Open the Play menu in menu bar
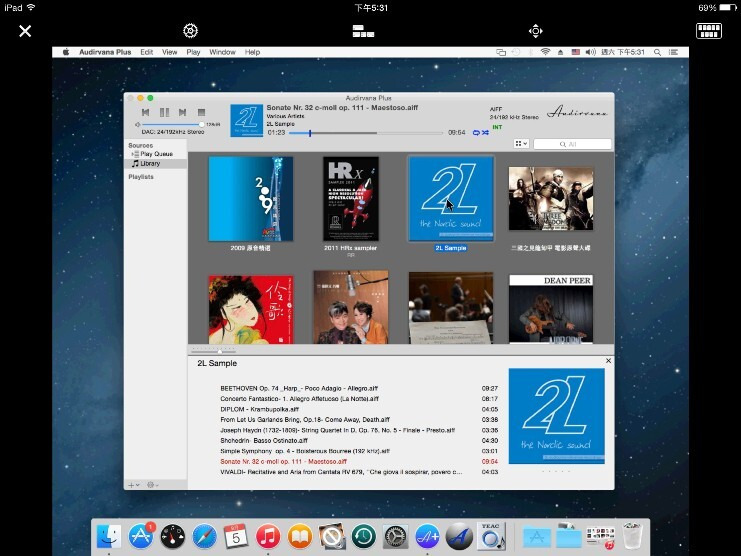Viewport: 741px width, 556px height. pos(193,52)
